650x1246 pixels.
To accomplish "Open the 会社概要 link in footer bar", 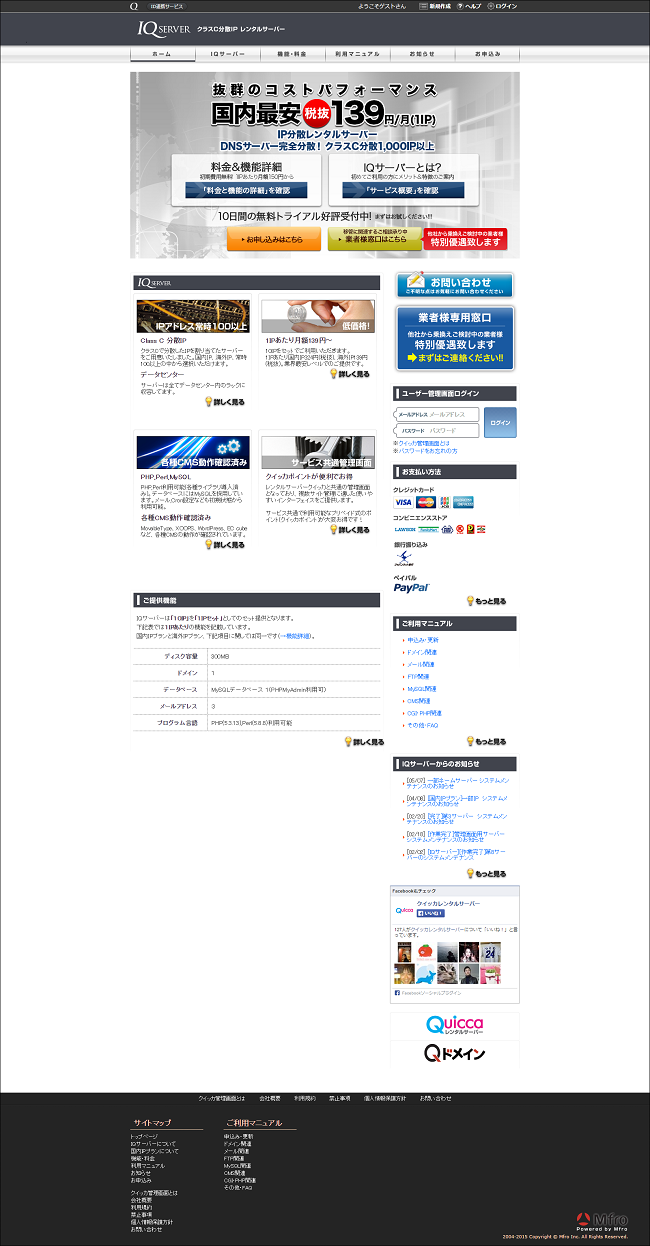I will pyautogui.click(x=271, y=1098).
